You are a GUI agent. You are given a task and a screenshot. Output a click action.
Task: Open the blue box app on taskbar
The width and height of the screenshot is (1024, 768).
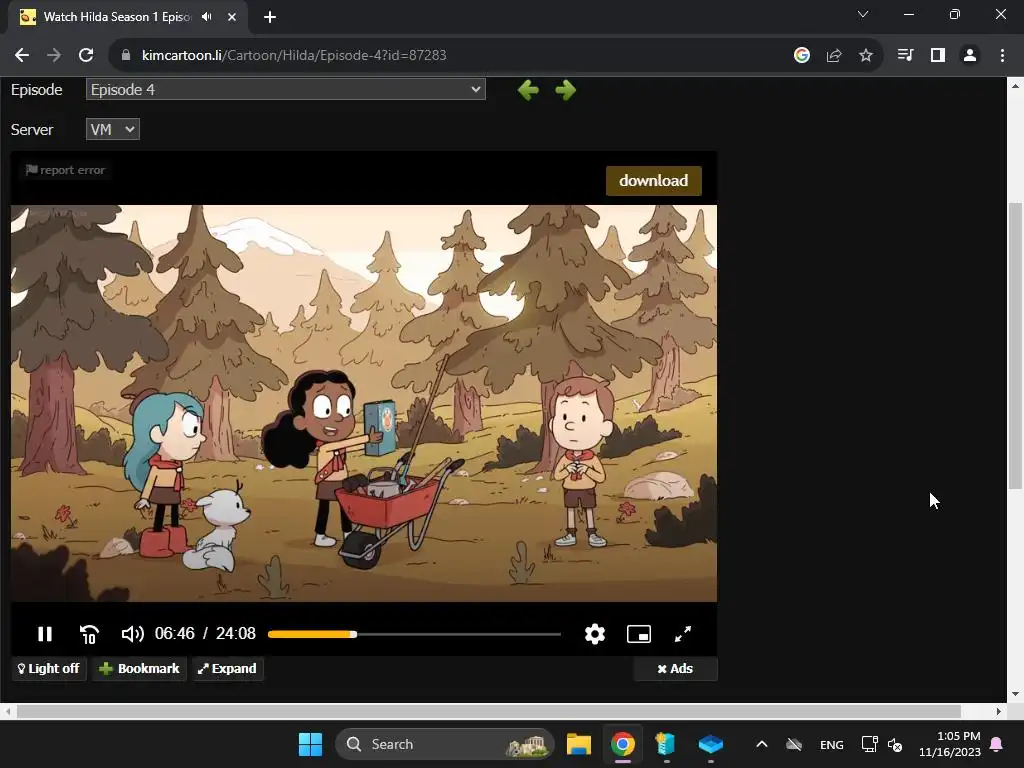click(x=711, y=744)
